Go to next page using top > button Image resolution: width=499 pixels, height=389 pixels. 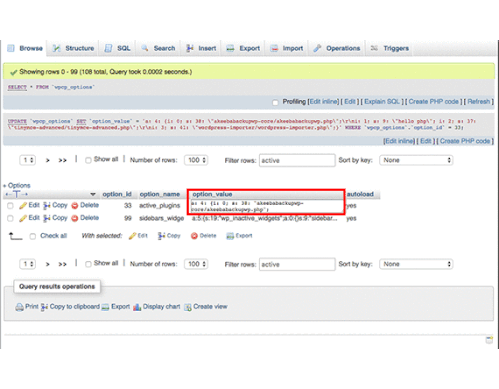[x=48, y=160]
